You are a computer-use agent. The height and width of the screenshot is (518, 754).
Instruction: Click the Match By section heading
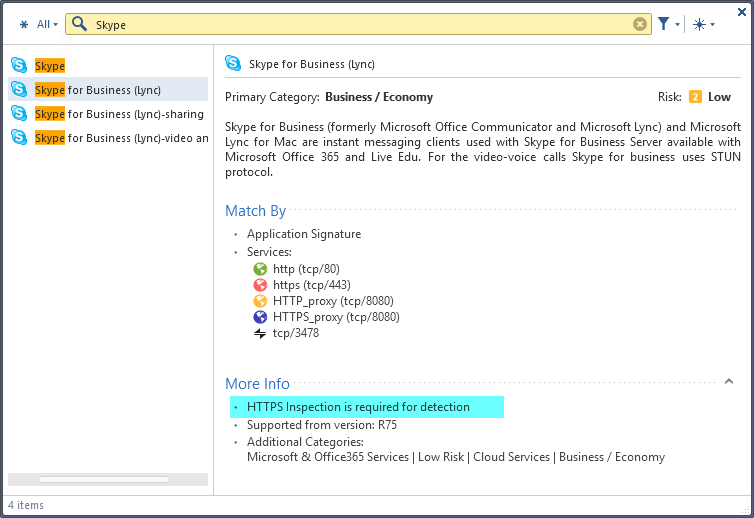point(255,211)
